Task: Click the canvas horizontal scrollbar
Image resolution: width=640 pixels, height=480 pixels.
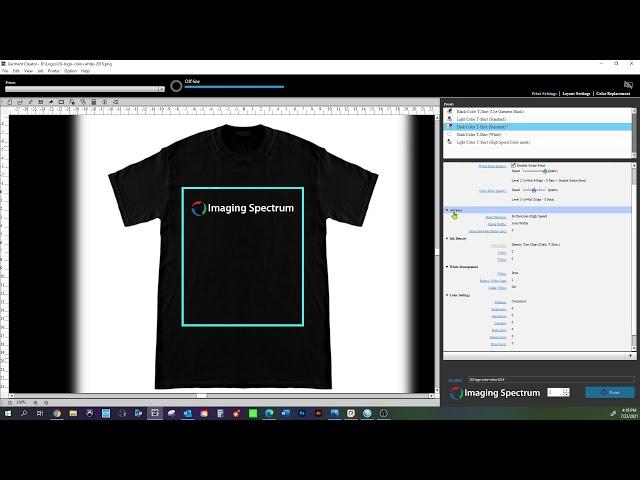Action: 221,396
